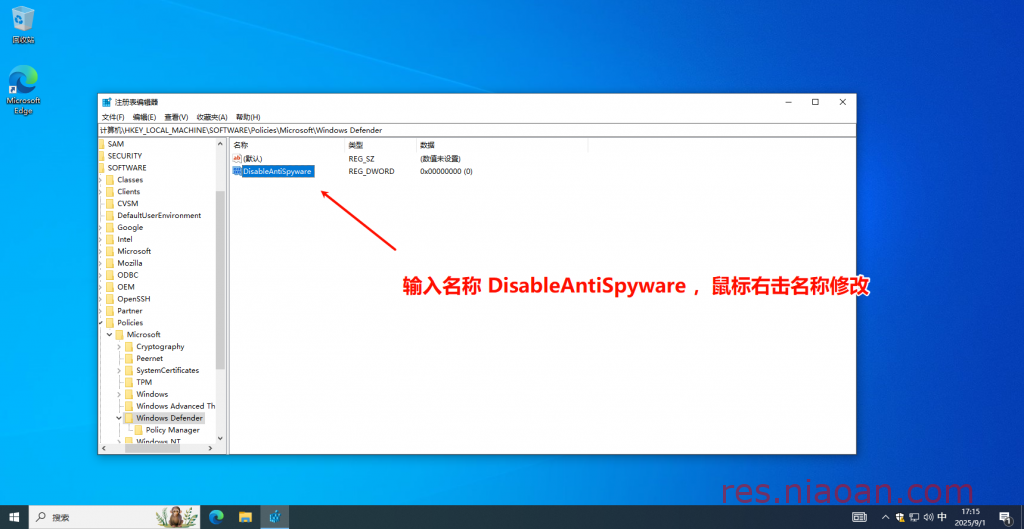The width and height of the screenshot is (1024, 529).
Task: Select the Google key
Action: pos(130,227)
